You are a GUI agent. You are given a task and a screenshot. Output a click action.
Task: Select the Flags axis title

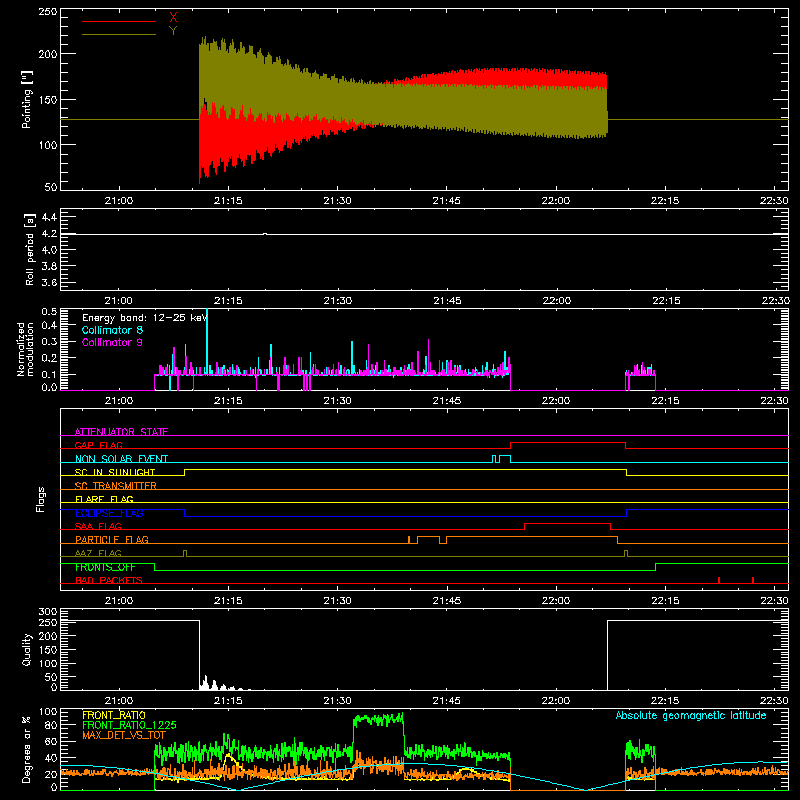click(40, 499)
